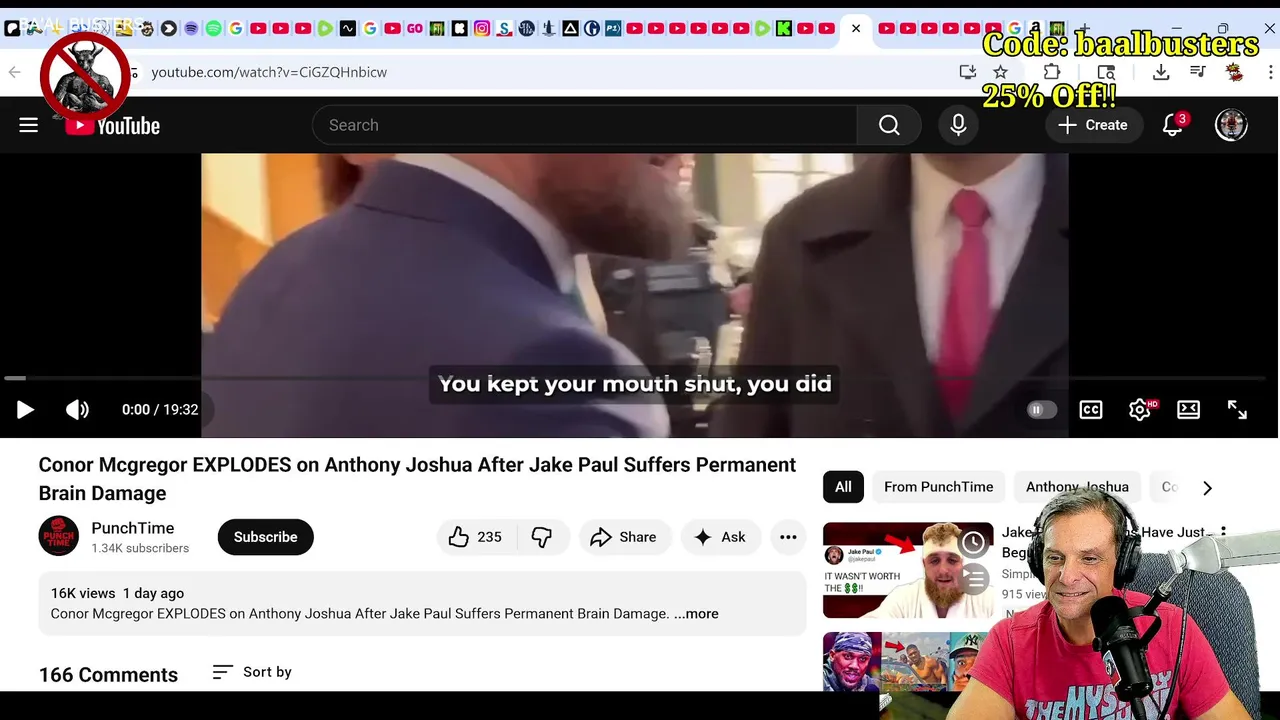
Task: Switch to theater mode
Action: pos(1188,409)
